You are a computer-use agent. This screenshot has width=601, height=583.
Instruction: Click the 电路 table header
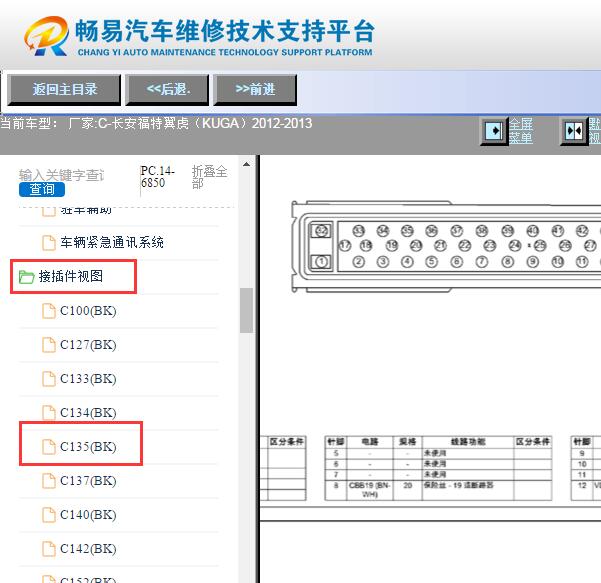[369, 442]
